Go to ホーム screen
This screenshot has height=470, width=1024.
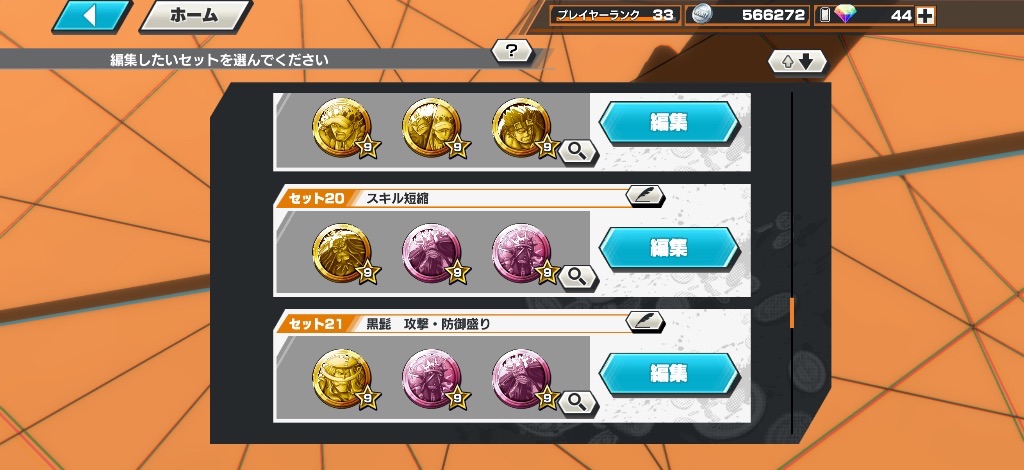pyautogui.click(x=196, y=16)
